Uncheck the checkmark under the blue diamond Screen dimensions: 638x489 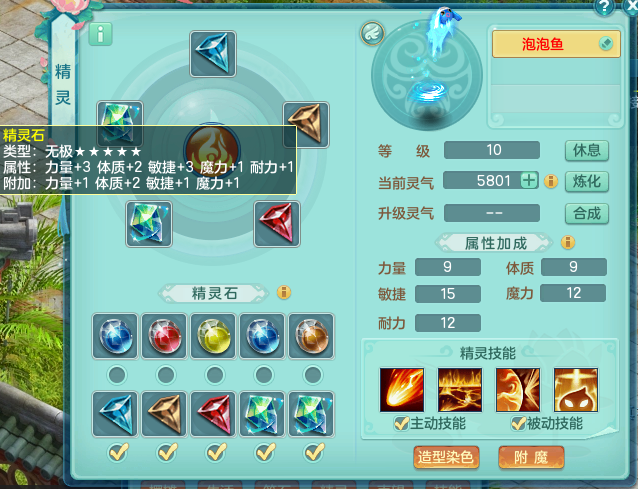[x=118, y=452]
